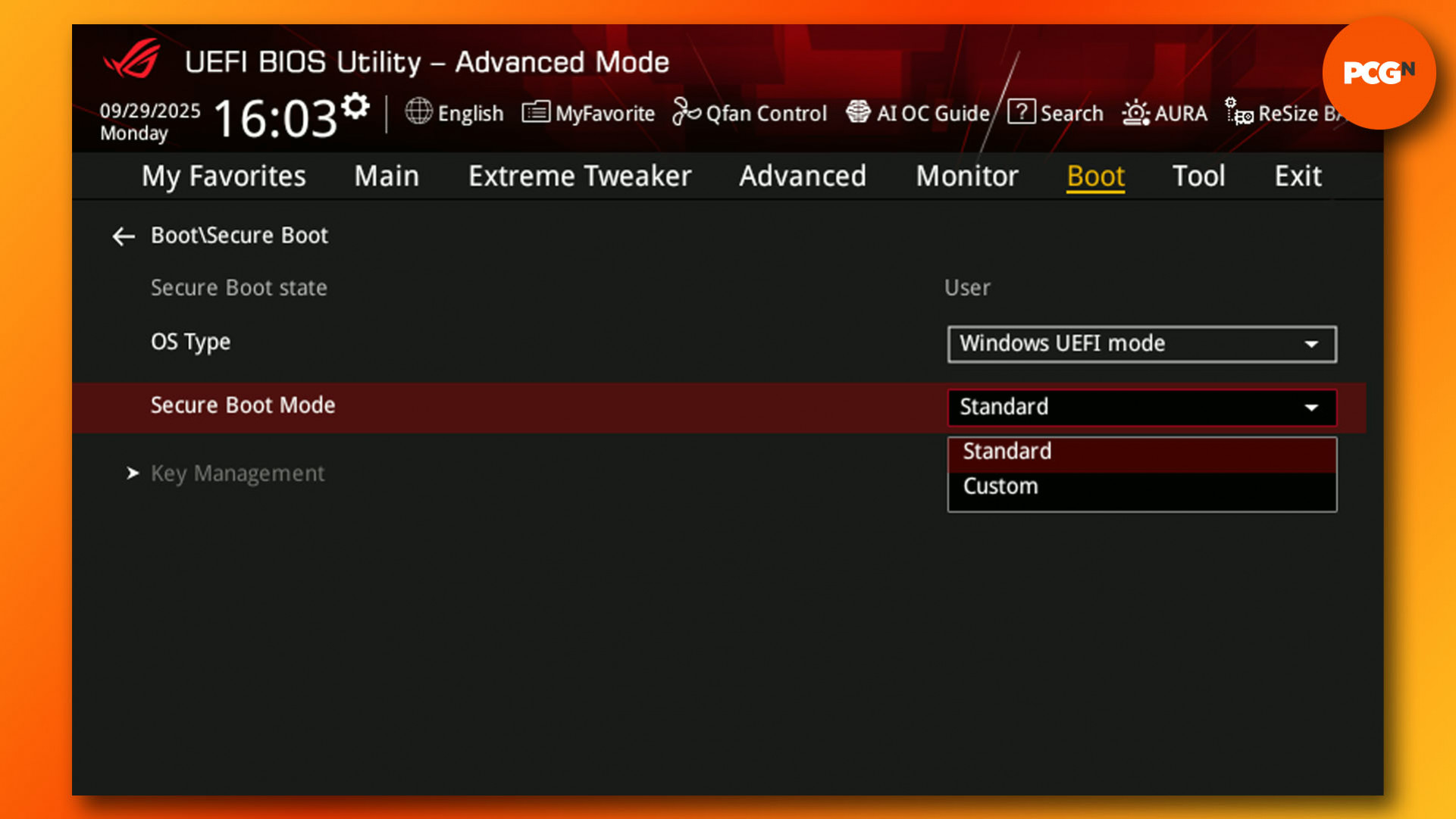This screenshot has height=819, width=1456.
Task: Click the AURA lighting icon
Action: (x=1135, y=113)
